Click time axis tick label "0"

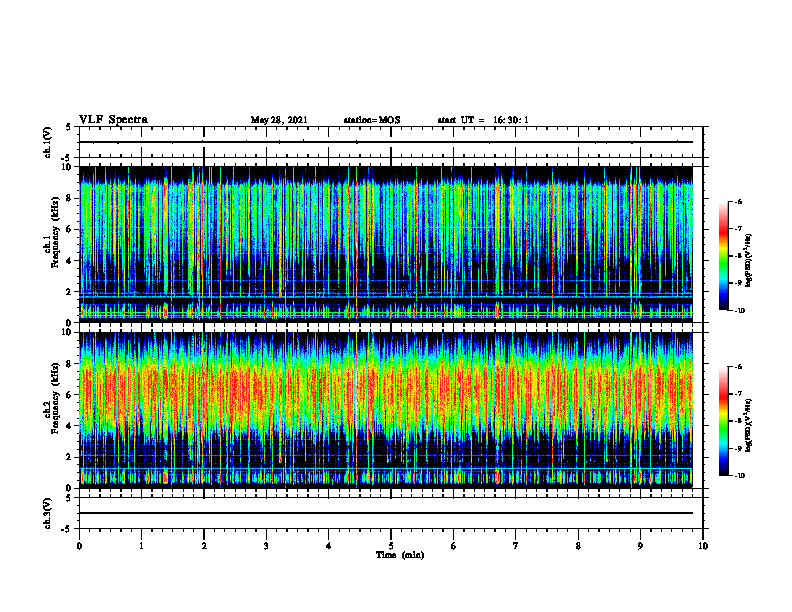pyautogui.click(x=79, y=546)
